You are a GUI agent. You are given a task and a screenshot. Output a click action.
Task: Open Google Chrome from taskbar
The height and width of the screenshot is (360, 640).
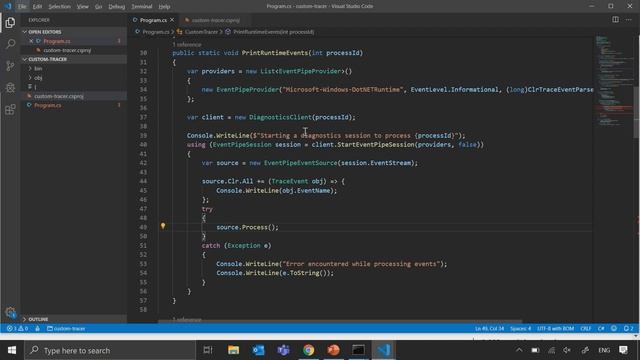tap(309, 350)
